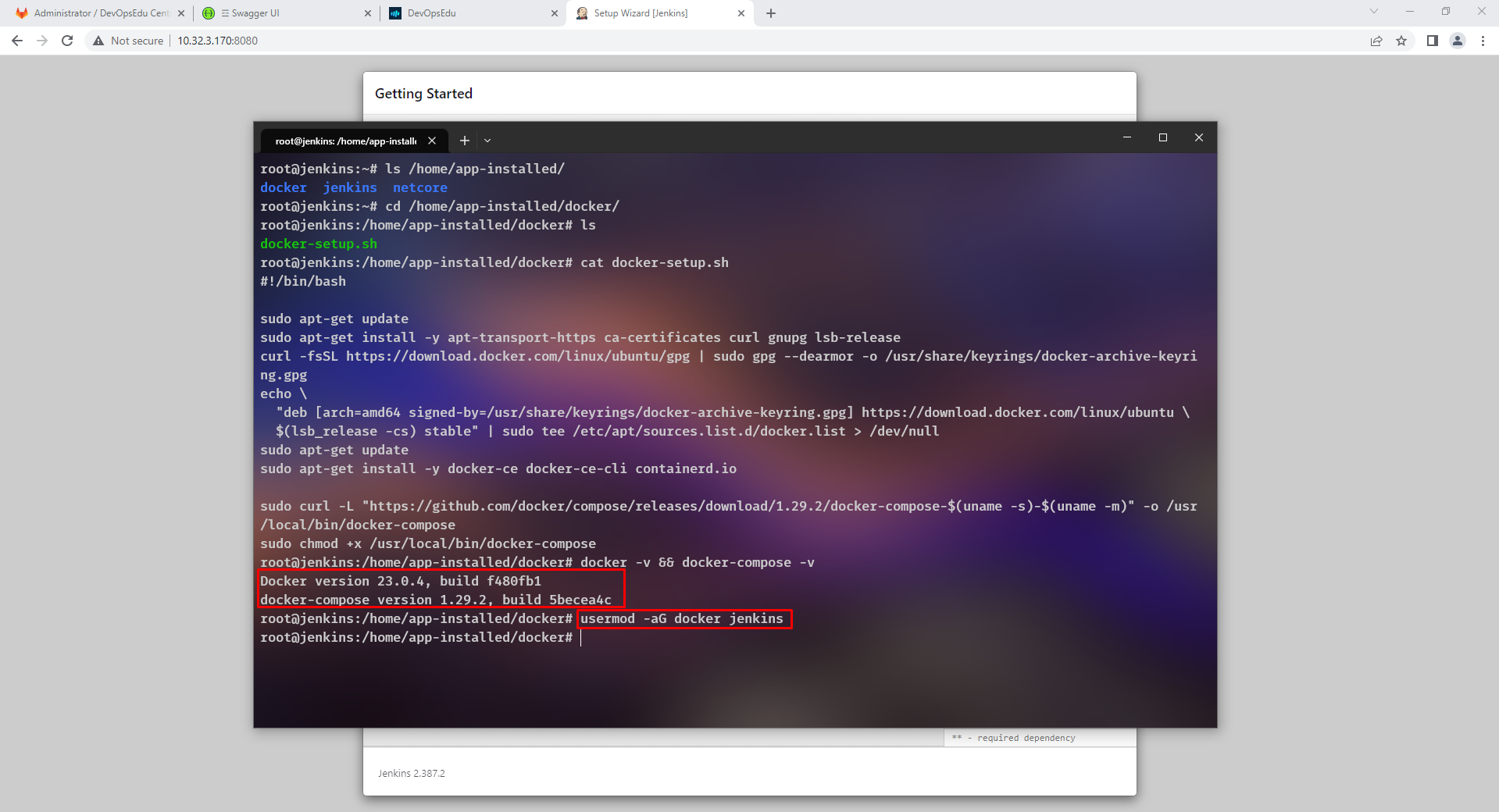
Task: Open a new browser tab
Action: pos(771,13)
